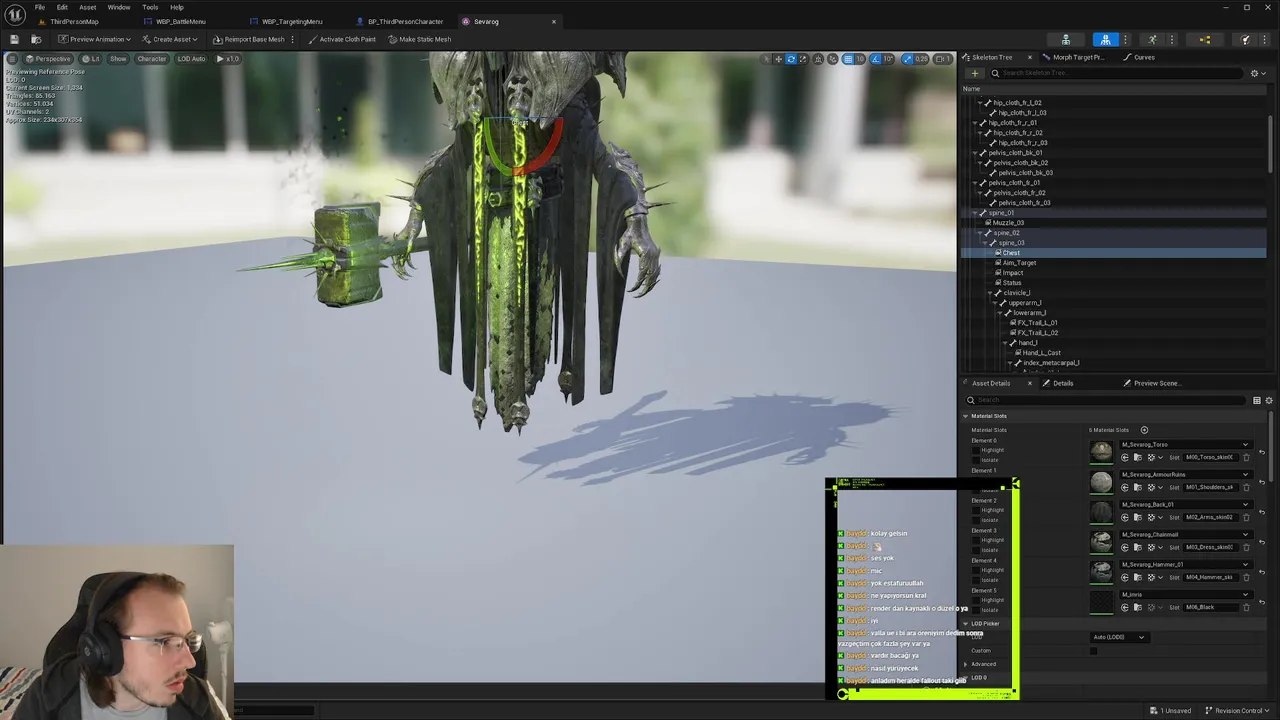Open the Preview Scene tab
Image resolution: width=1280 pixels, height=720 pixels.
pos(1157,383)
